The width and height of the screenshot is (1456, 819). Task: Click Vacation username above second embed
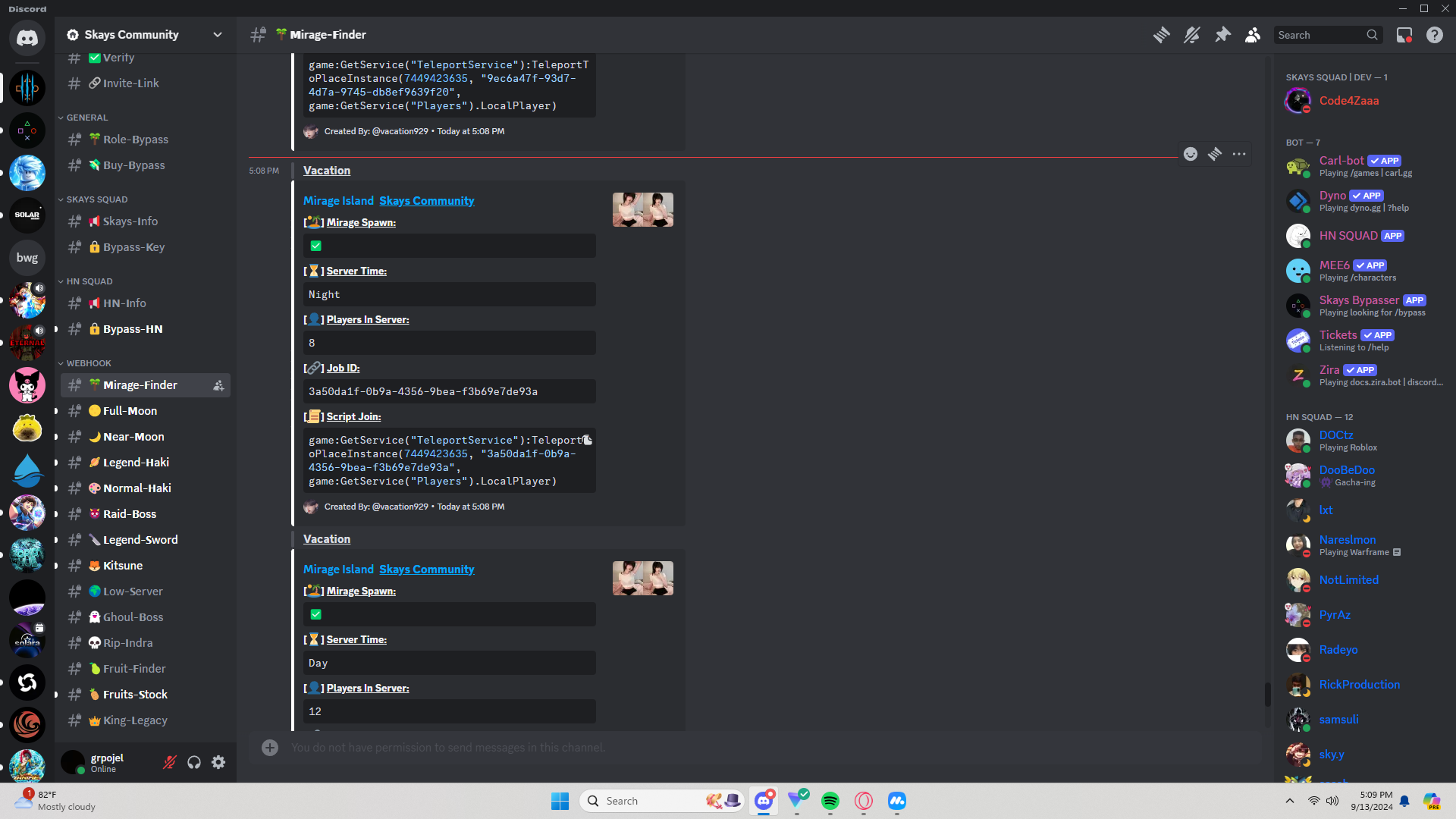327,539
